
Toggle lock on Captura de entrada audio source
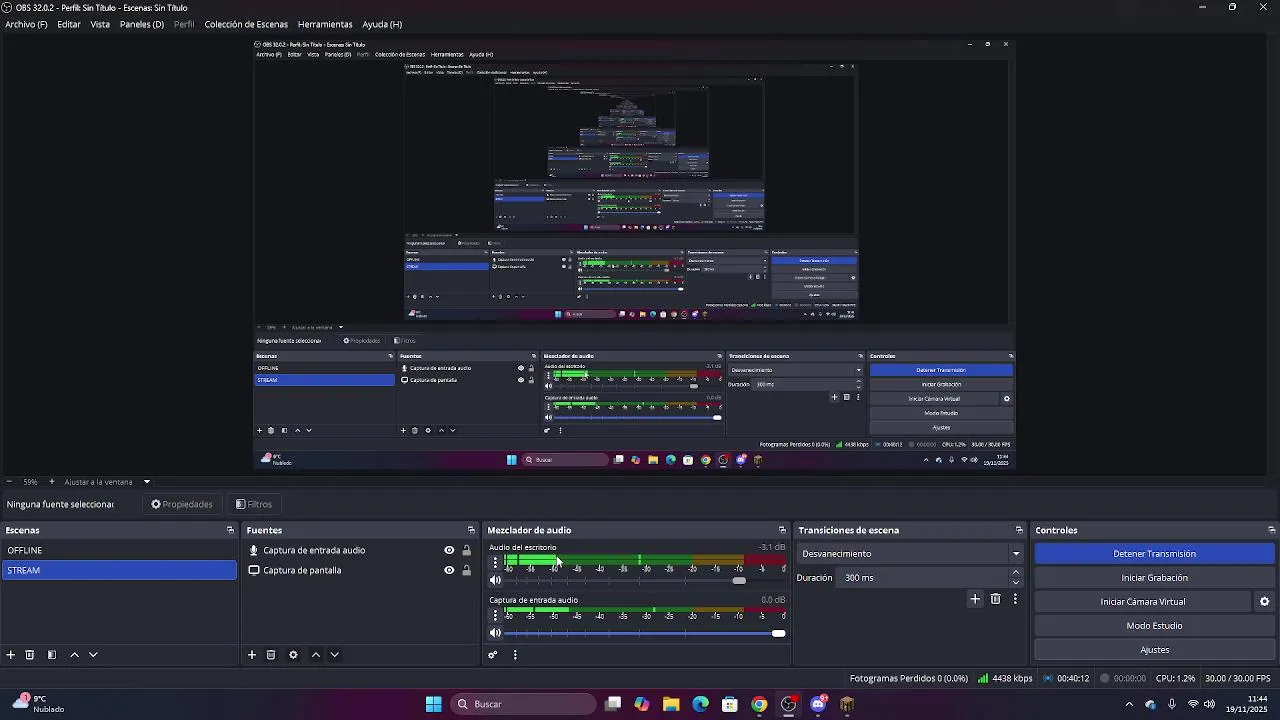pos(466,550)
